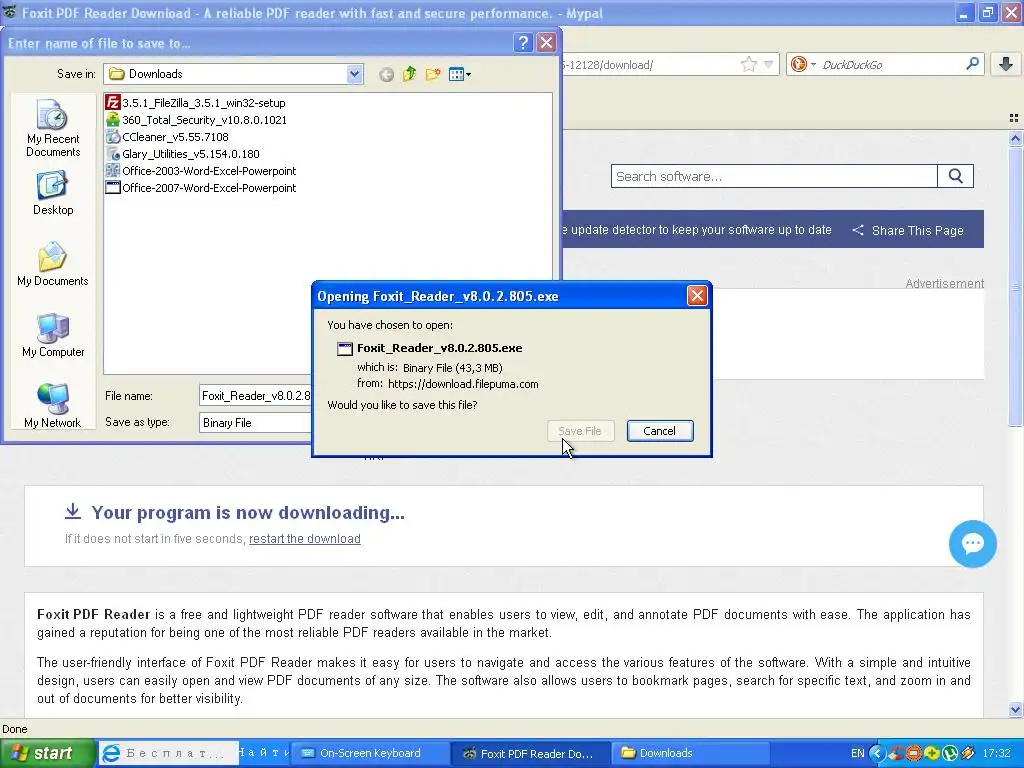Switch to On-Screen Keyboard taskbar item
Image resolution: width=1024 pixels, height=768 pixels.
[x=369, y=753]
